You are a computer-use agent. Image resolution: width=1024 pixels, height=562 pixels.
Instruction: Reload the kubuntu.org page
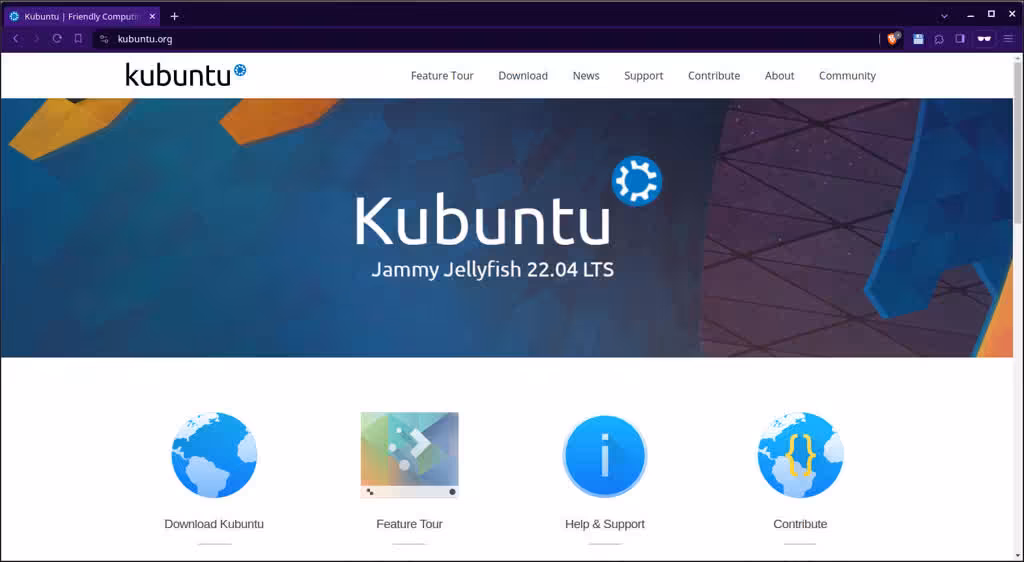[x=57, y=39]
